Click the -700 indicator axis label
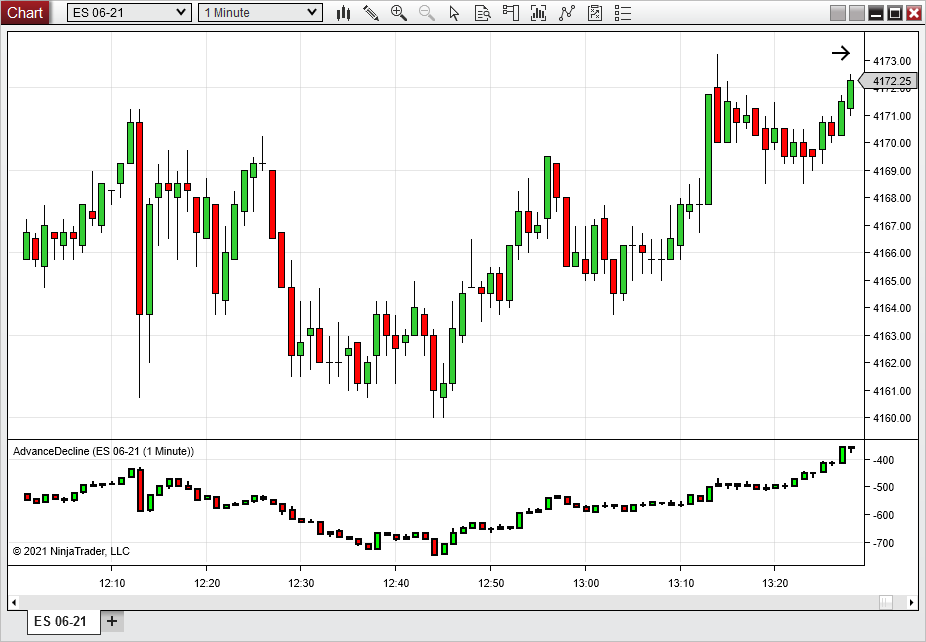 point(884,543)
